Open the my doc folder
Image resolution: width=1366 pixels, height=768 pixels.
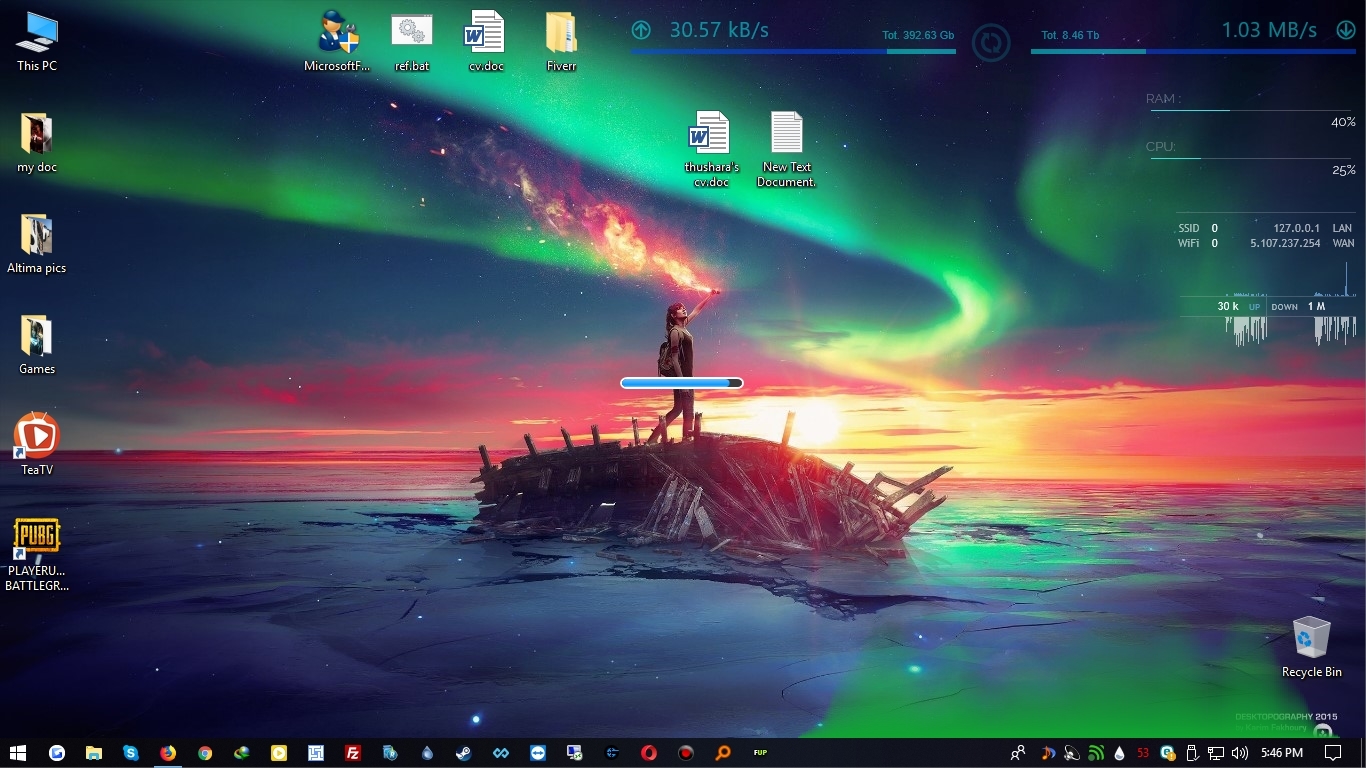point(37,143)
